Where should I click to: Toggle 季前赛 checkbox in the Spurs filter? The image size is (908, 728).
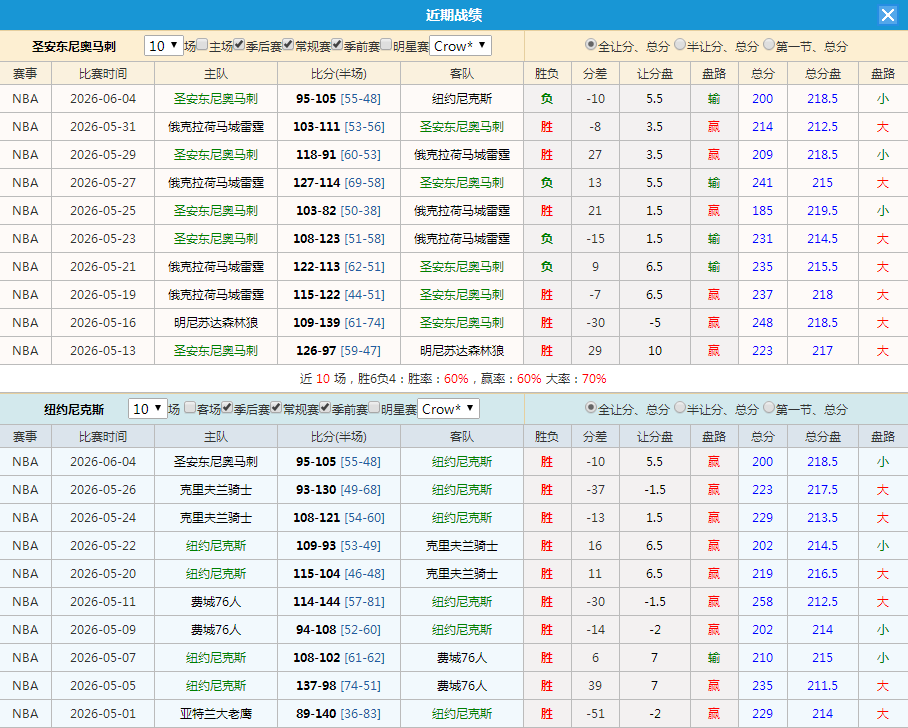tap(337, 45)
